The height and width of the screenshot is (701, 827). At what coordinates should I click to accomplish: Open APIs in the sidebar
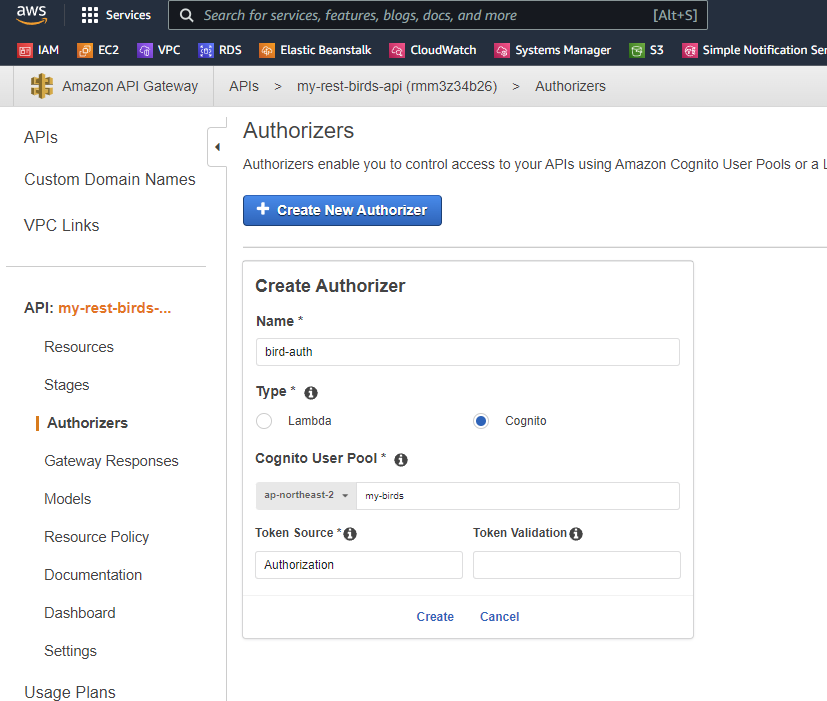click(x=41, y=138)
